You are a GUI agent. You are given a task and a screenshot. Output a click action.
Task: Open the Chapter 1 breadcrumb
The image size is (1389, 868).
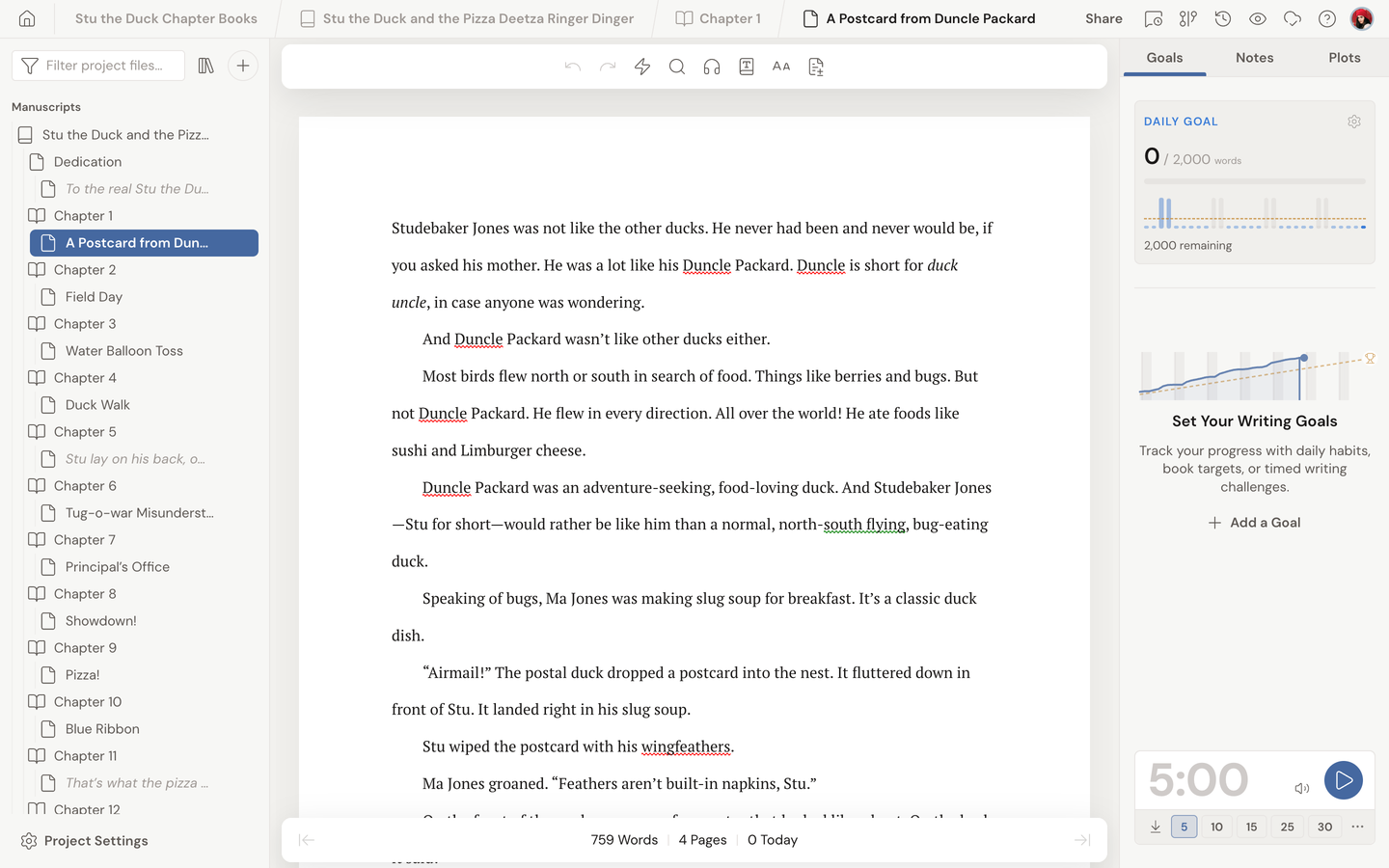click(719, 18)
